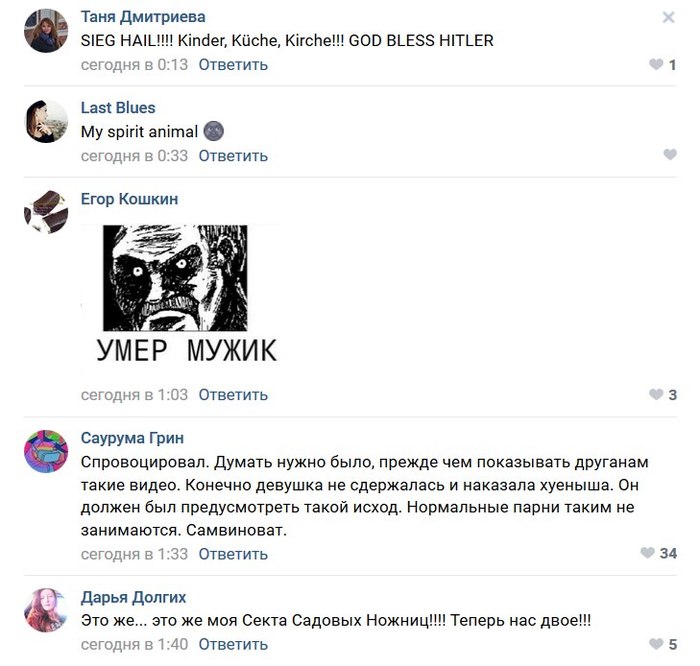Click the Last Blues name link
Viewport: 700px width, 666px height.
[x=118, y=108]
